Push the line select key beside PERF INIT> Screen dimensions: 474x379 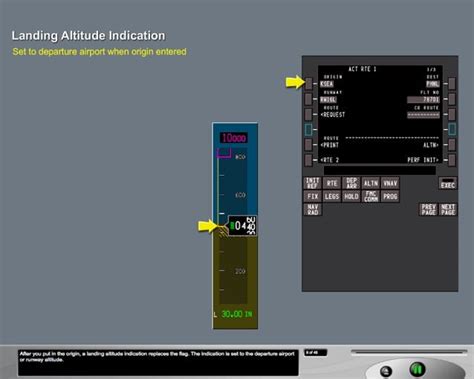pyautogui.click(x=452, y=160)
